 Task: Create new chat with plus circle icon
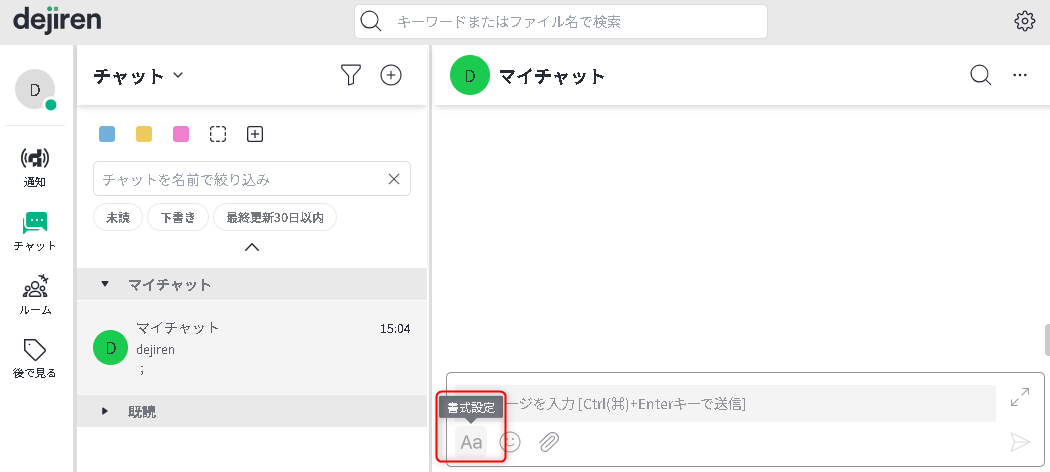coord(391,75)
